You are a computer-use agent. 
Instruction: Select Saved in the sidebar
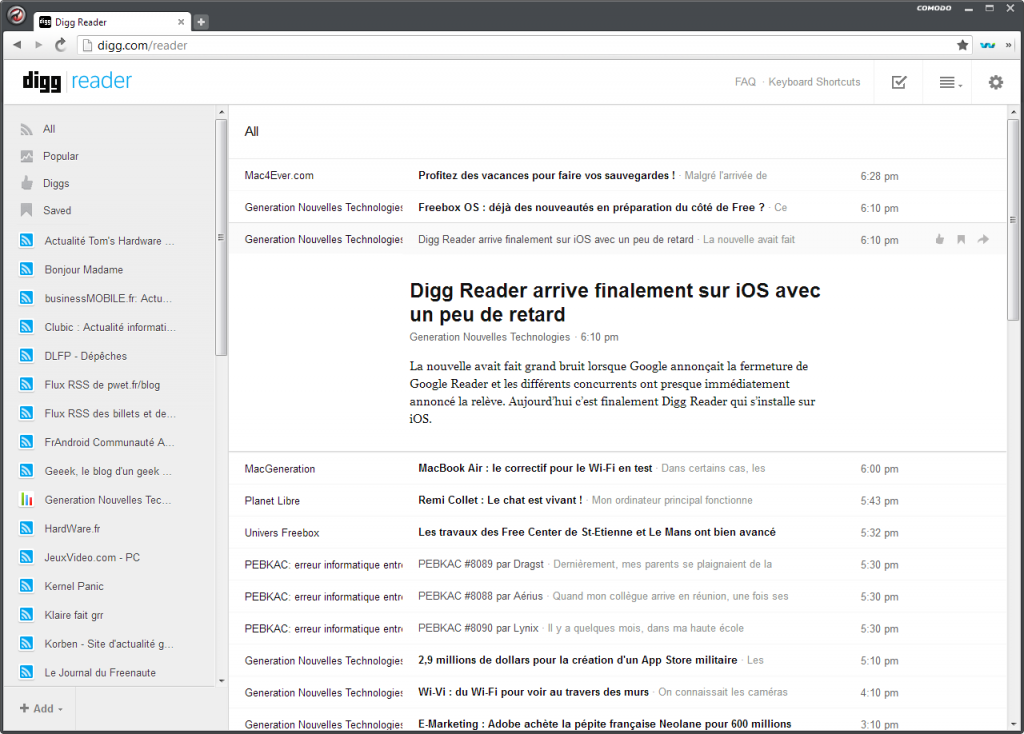pyautogui.click(x=57, y=210)
